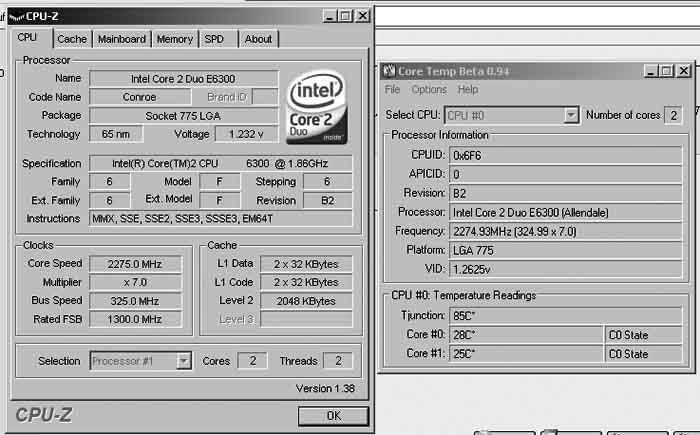This screenshot has width=700, height=435.
Task: Click the Code Name value Conroe
Action: tap(140, 97)
